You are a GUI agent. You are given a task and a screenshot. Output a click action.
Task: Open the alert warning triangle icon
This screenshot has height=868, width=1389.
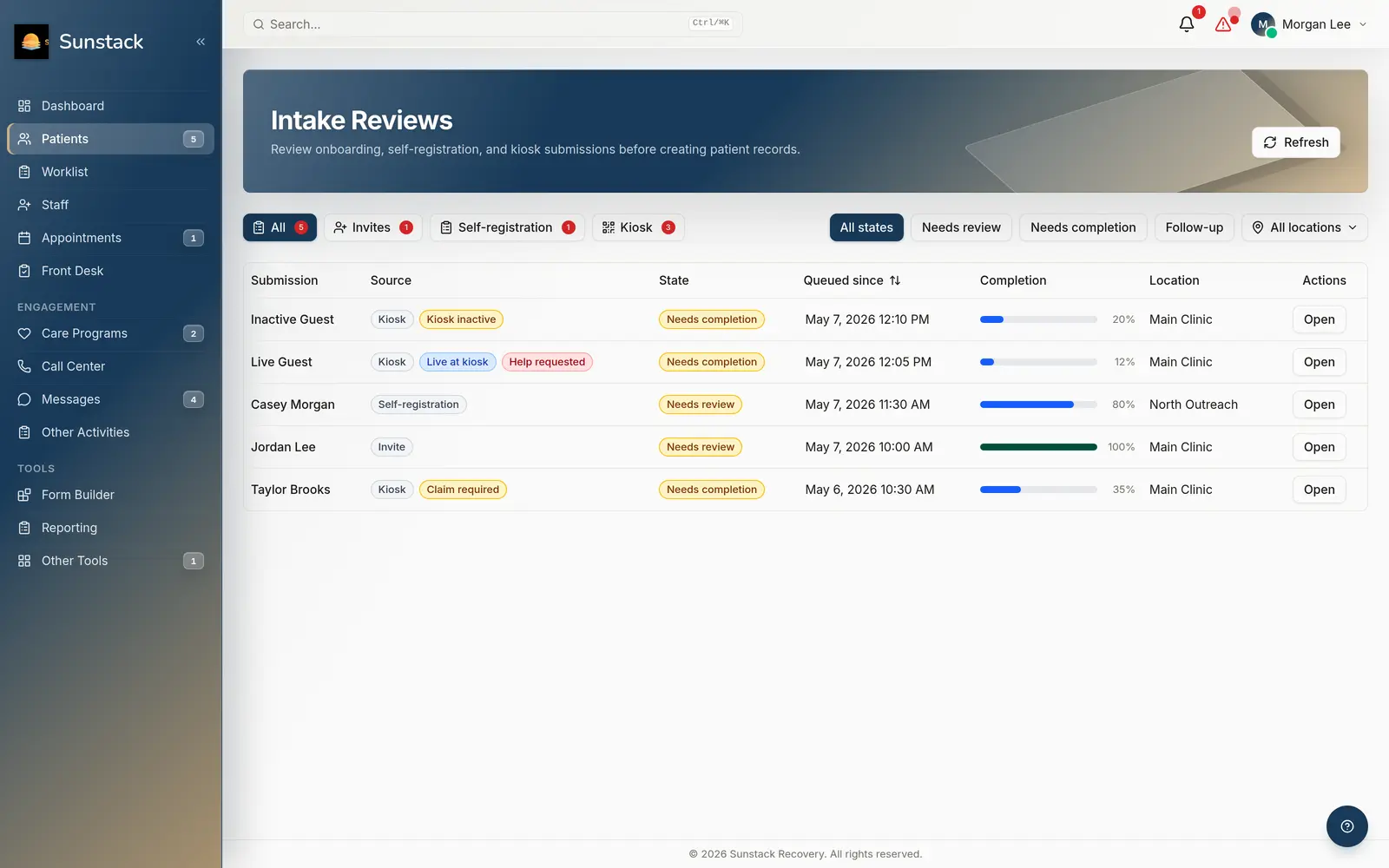1223,24
